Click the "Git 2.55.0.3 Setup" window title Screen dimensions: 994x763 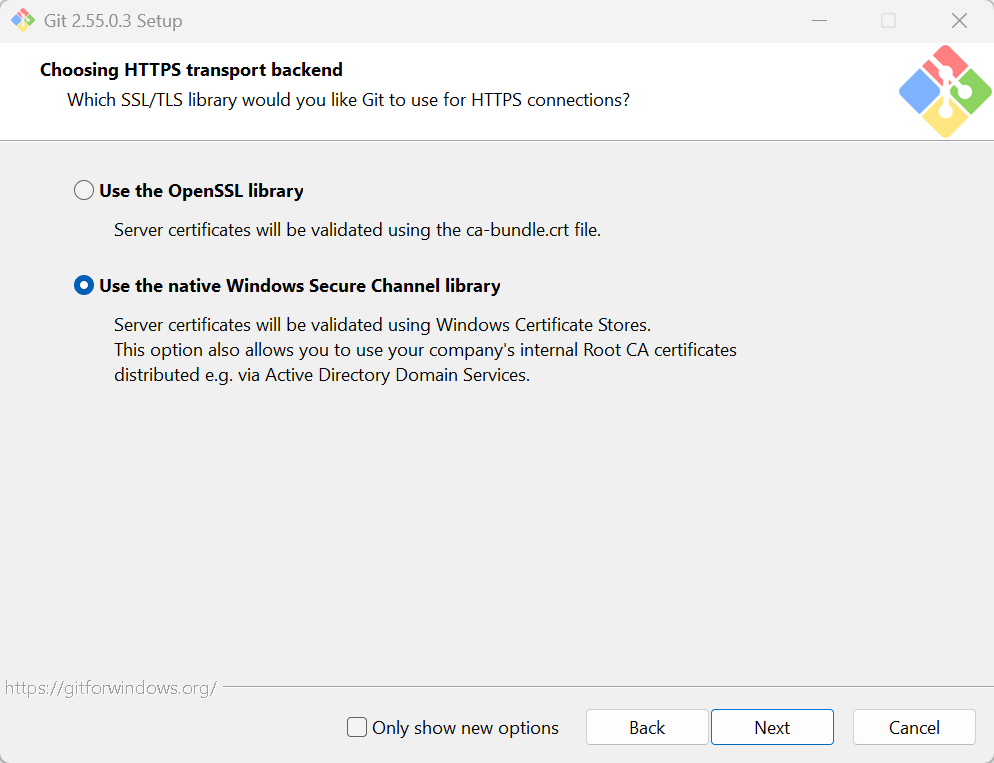(113, 21)
